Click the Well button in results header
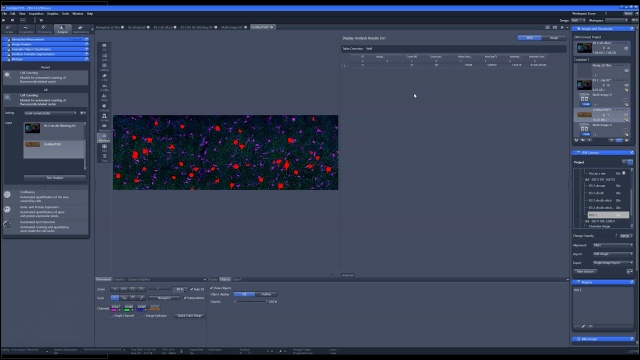 pos(529,38)
